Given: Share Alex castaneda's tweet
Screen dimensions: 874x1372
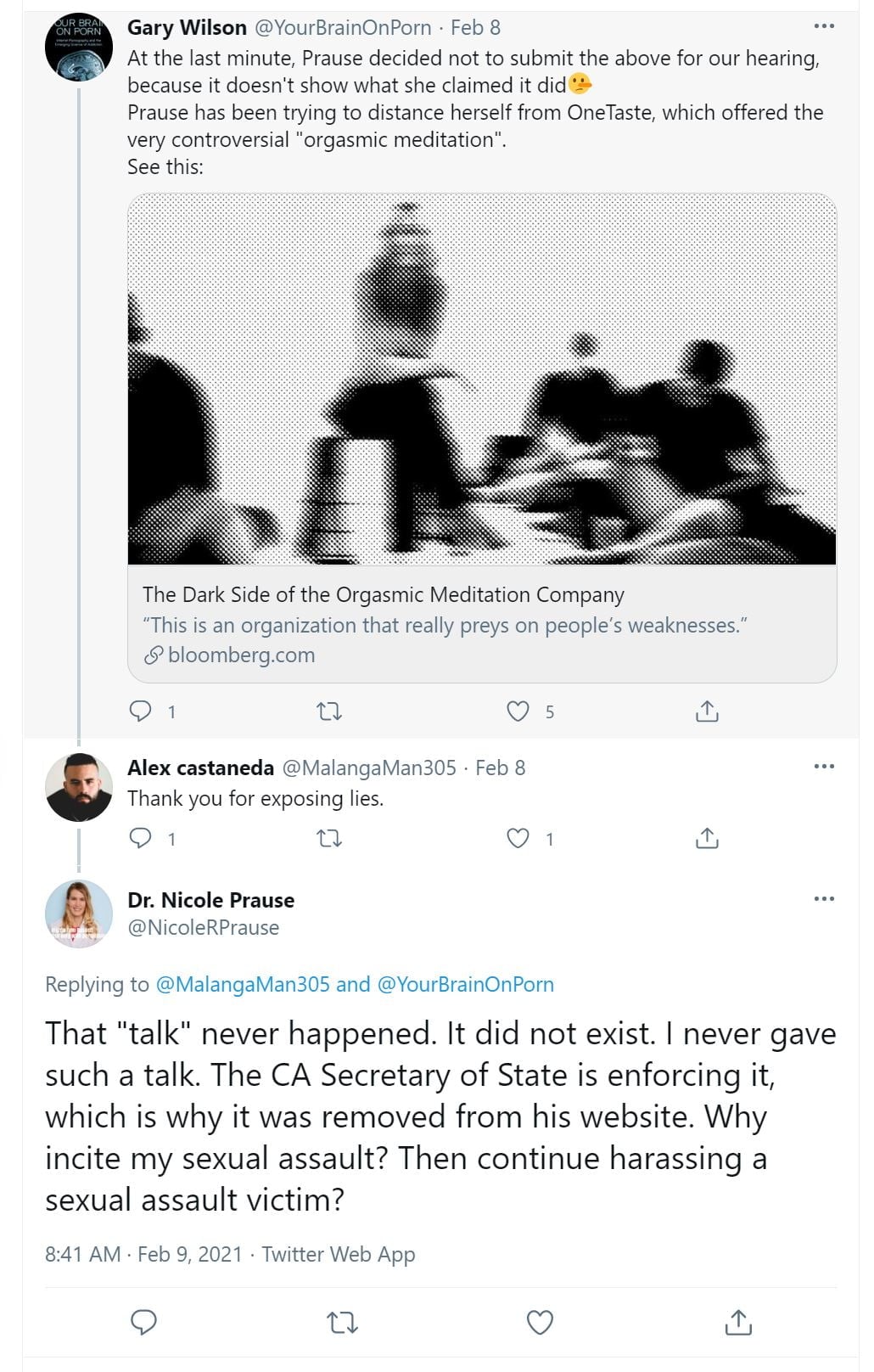Looking at the screenshot, I should pyautogui.click(x=707, y=839).
